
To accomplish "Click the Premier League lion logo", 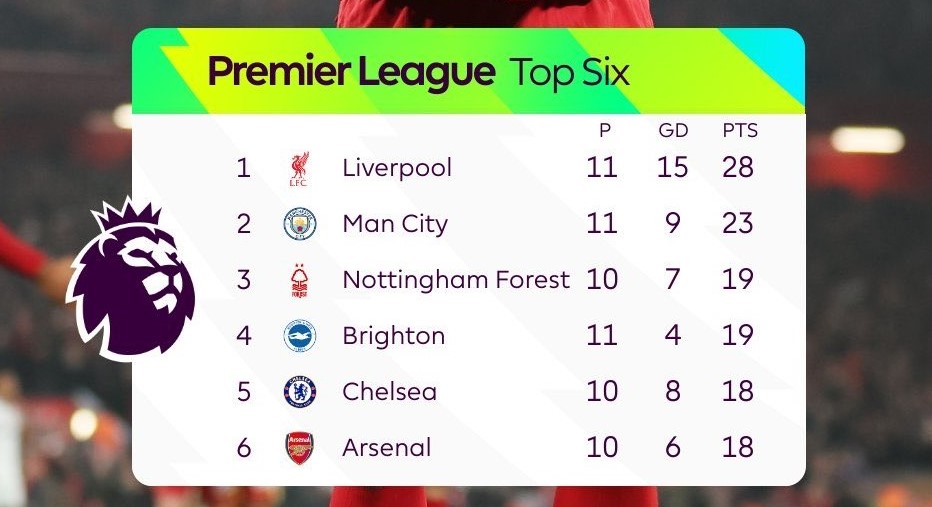I will click(x=131, y=279).
